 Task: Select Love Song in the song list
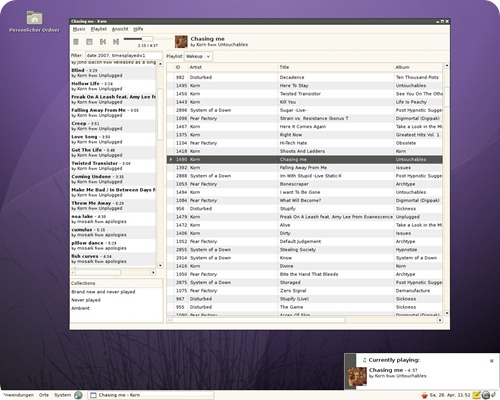coord(113,139)
